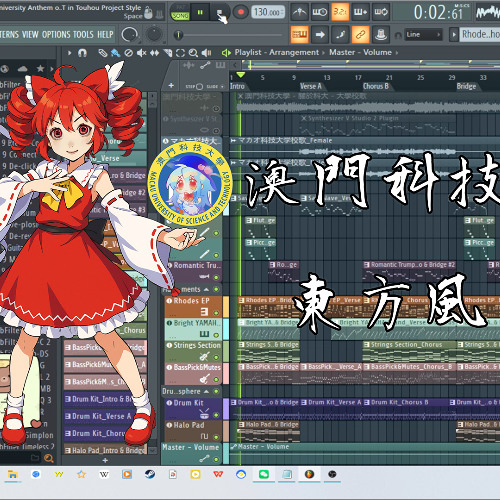Jump to the Chorus B marker
Viewport: 500px width, 500px height.
[x=376, y=86]
